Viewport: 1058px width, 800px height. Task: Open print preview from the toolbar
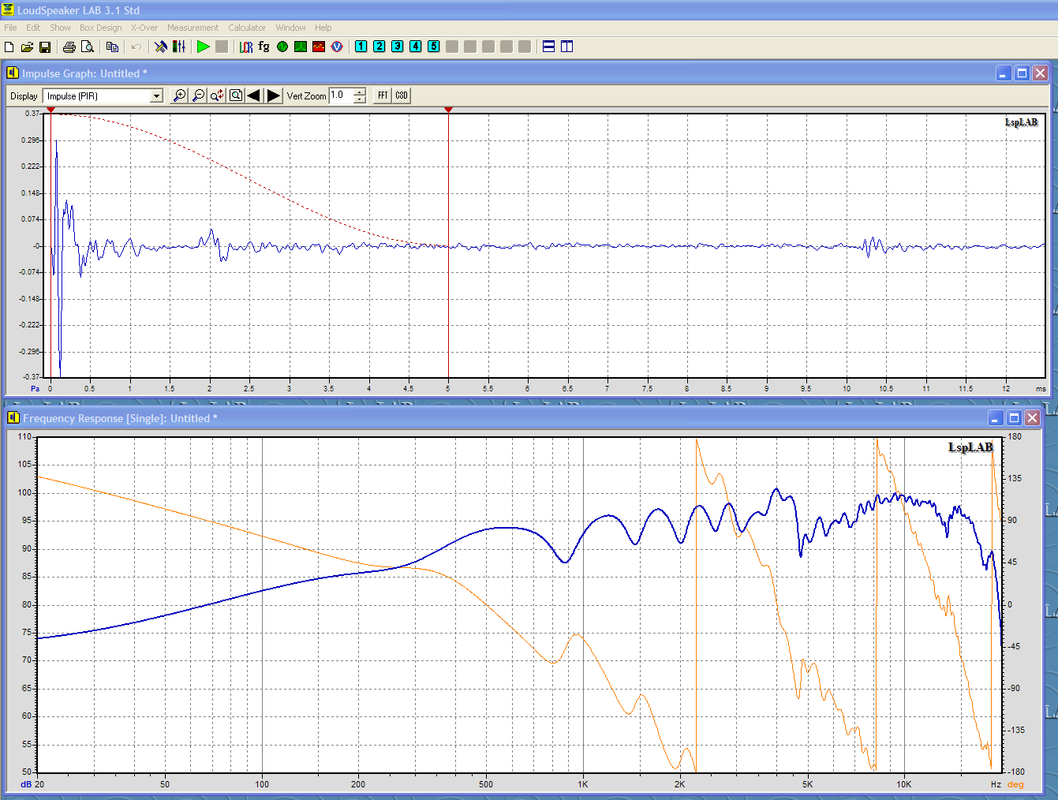pyautogui.click(x=87, y=47)
